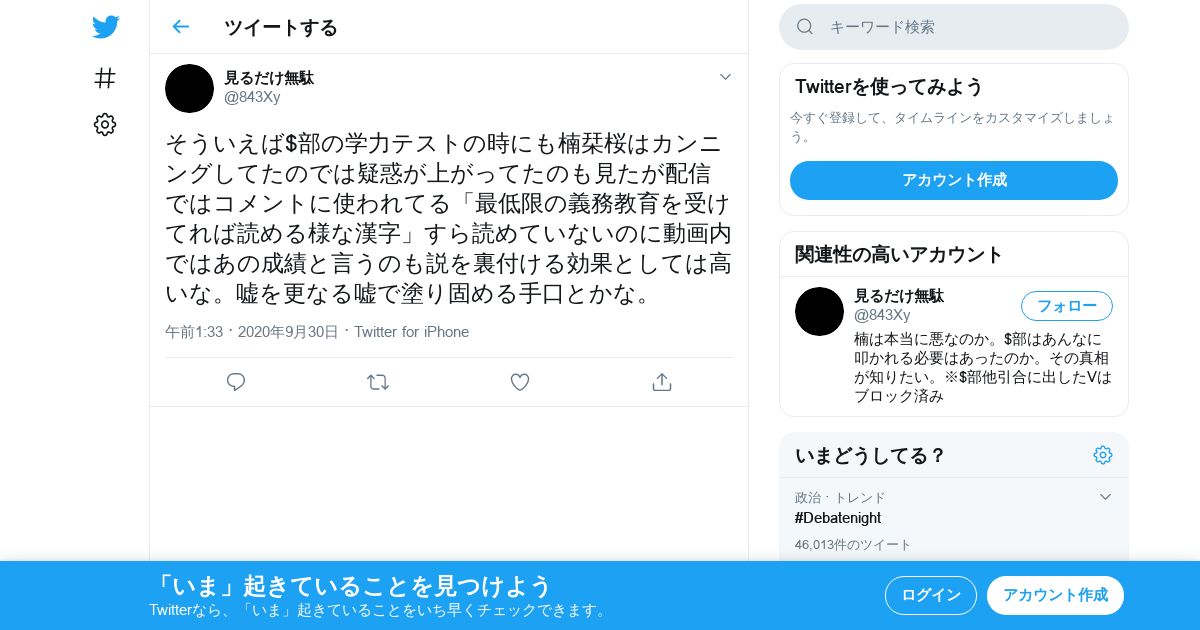The image size is (1200, 630).
Task: Click the キーワード検索 search field
Action: [x=954, y=27]
